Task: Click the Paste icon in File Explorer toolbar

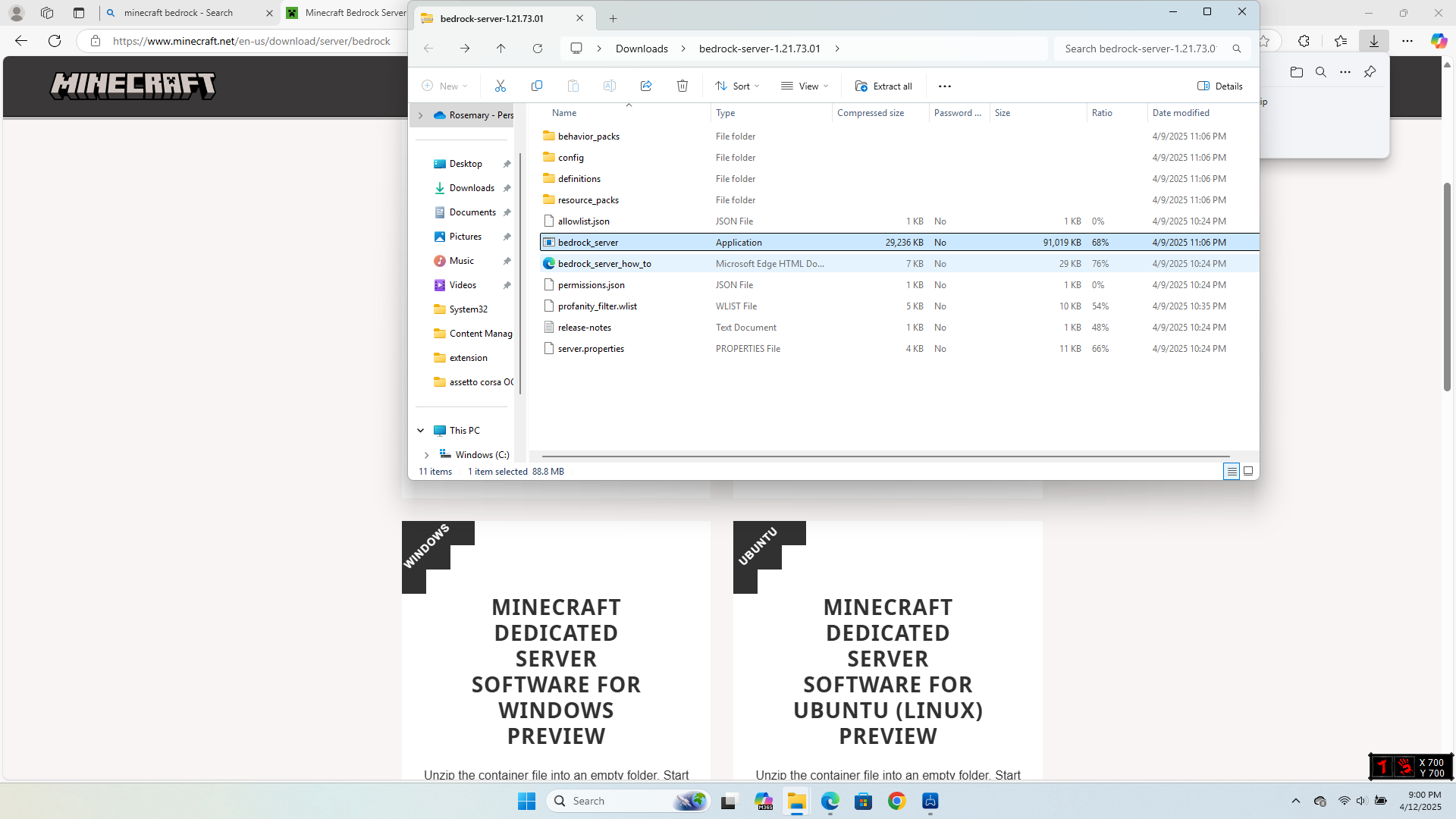Action: pos(573,86)
